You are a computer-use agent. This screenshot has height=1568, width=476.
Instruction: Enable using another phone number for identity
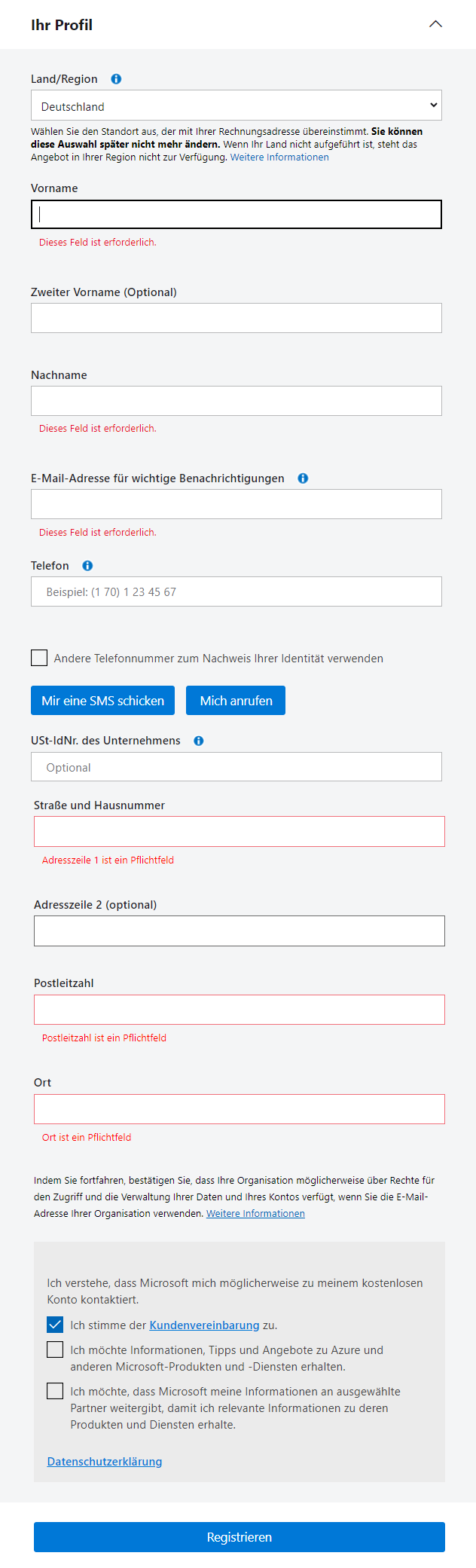[39, 658]
